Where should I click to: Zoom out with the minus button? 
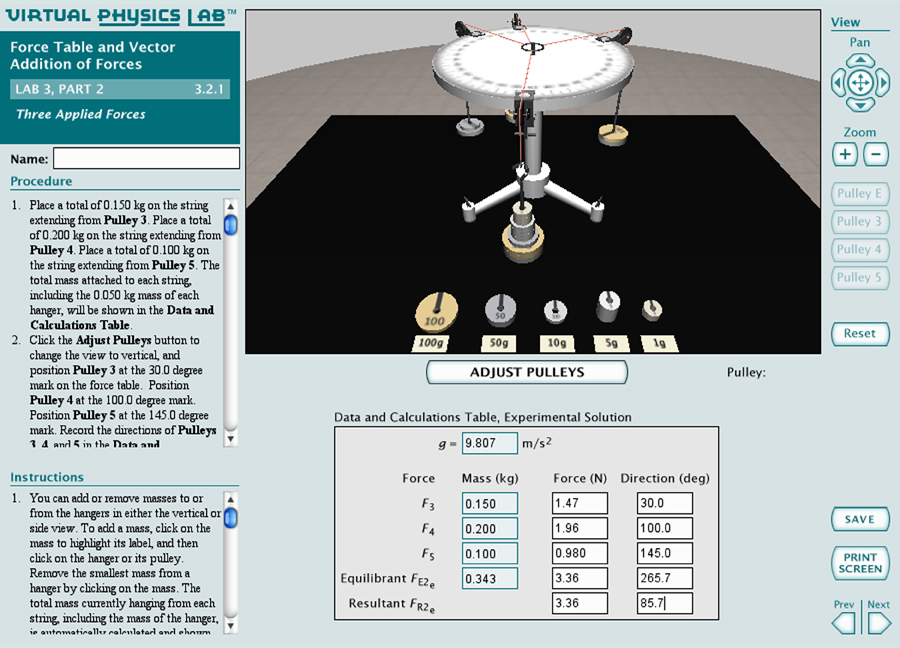(x=875, y=154)
